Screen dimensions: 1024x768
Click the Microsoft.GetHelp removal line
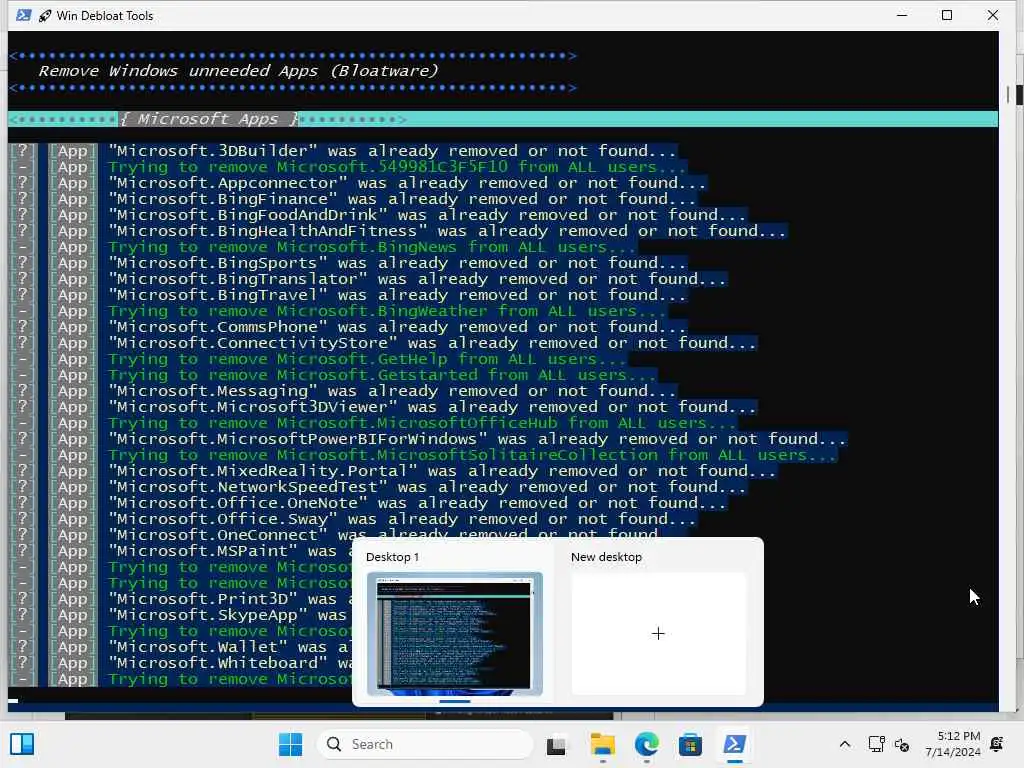pos(366,359)
